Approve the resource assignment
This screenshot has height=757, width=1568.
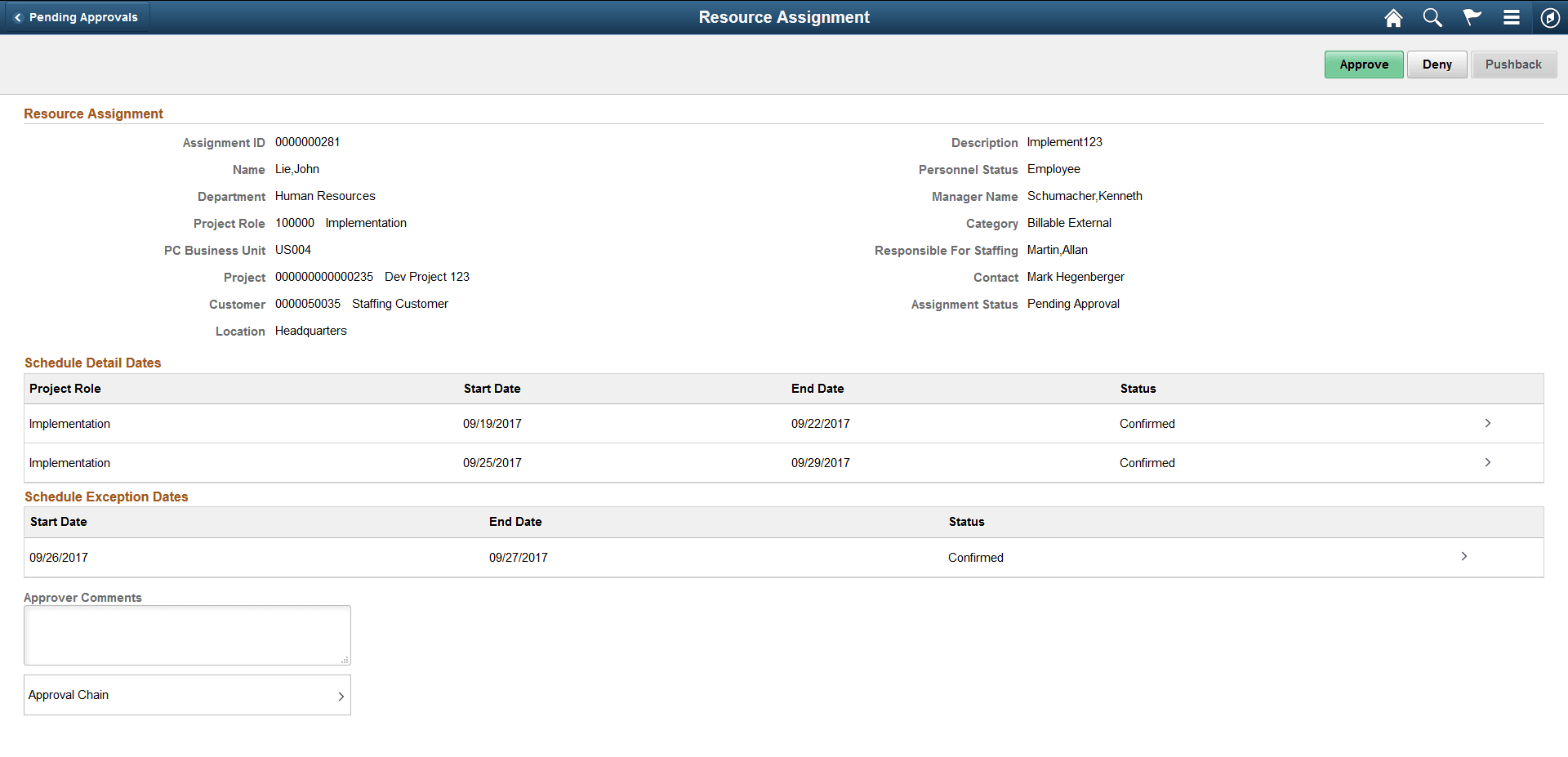[1363, 64]
